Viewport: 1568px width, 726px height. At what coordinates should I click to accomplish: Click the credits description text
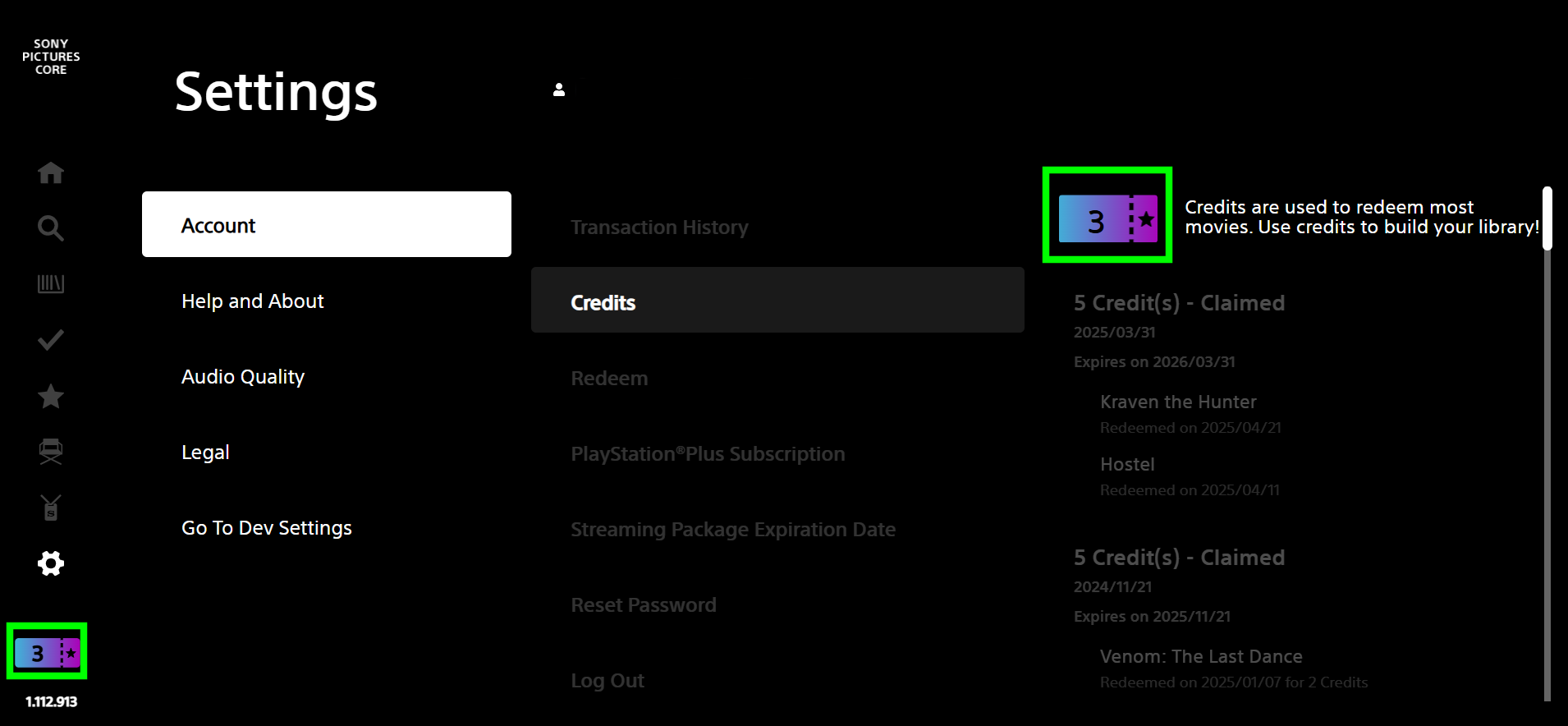pyautogui.click(x=1362, y=217)
